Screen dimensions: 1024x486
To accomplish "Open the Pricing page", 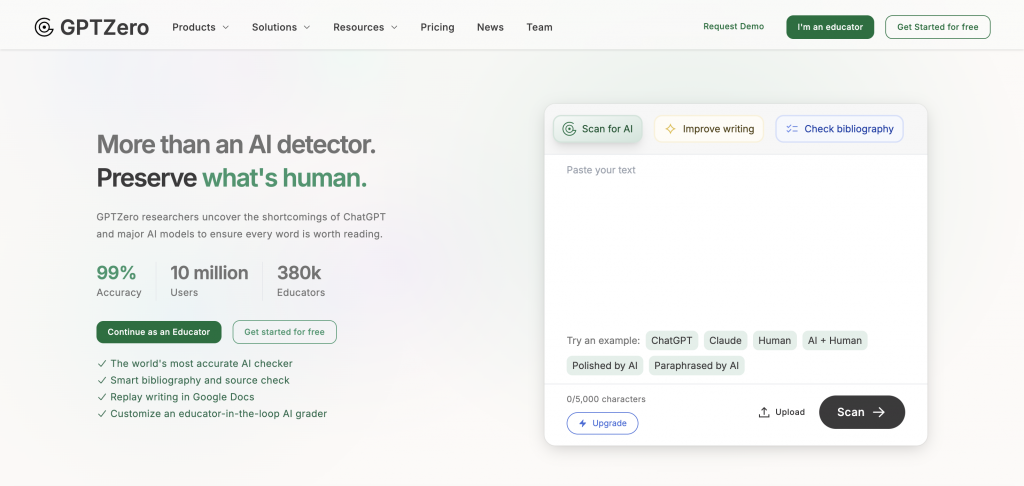I will 438,27.
